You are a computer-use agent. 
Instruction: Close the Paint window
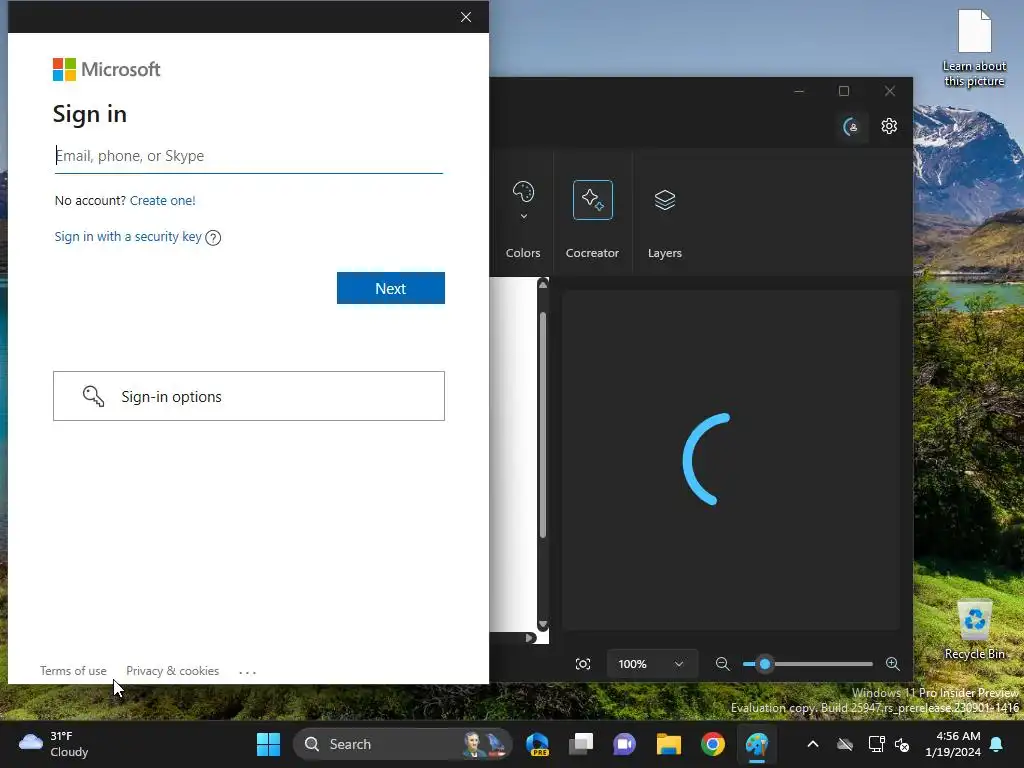click(x=889, y=91)
